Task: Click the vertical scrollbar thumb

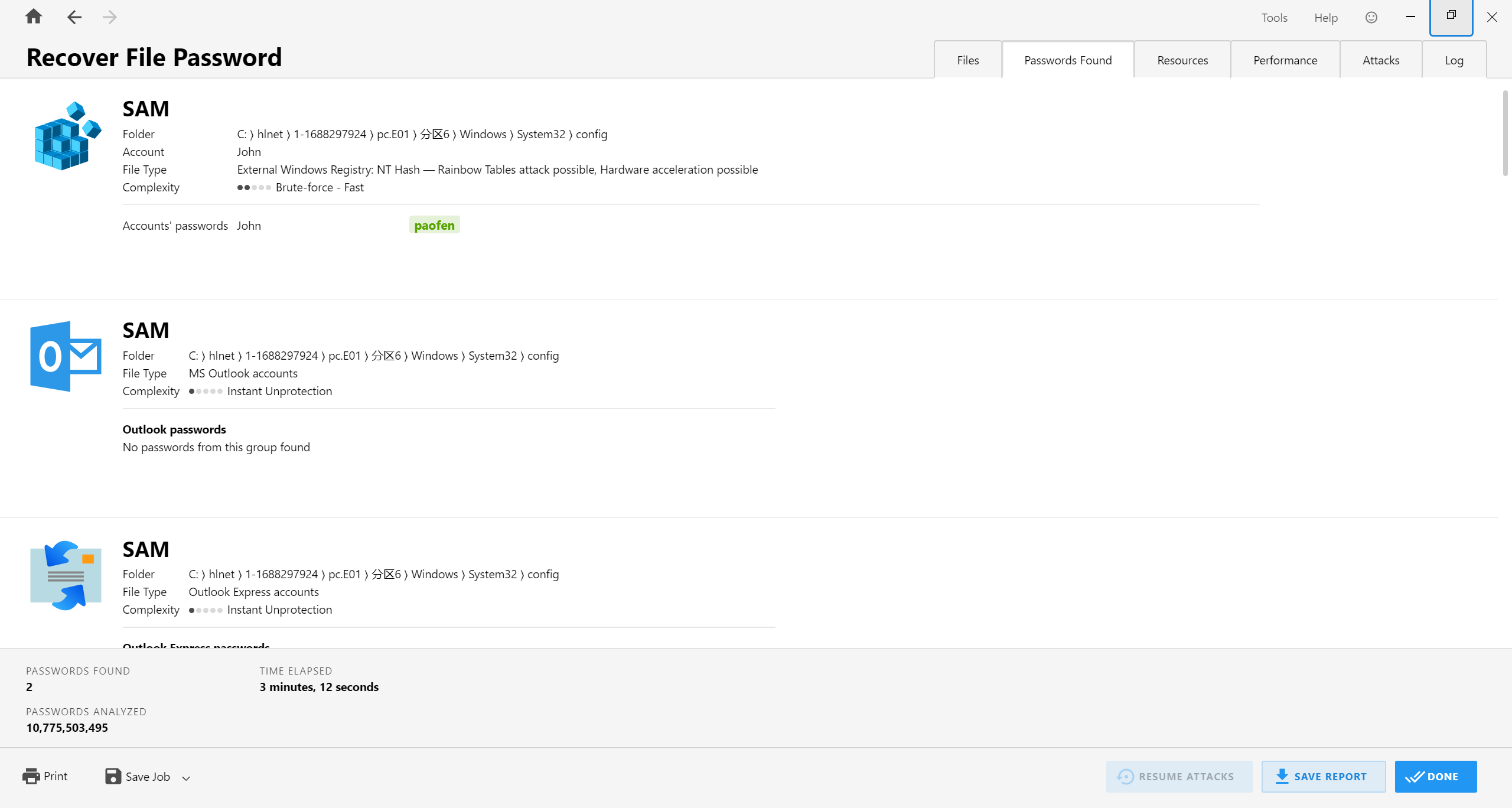Action: [x=1505, y=133]
